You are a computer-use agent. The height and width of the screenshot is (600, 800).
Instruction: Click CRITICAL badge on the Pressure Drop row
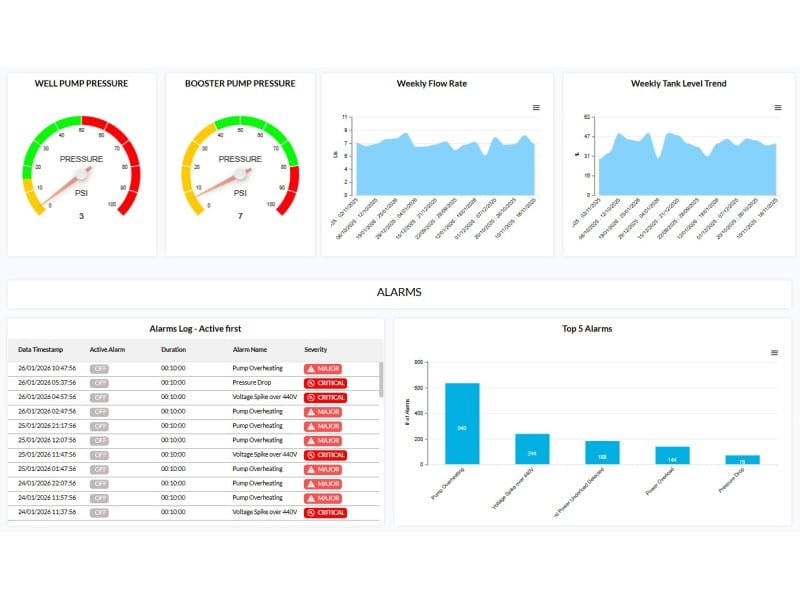click(x=325, y=383)
